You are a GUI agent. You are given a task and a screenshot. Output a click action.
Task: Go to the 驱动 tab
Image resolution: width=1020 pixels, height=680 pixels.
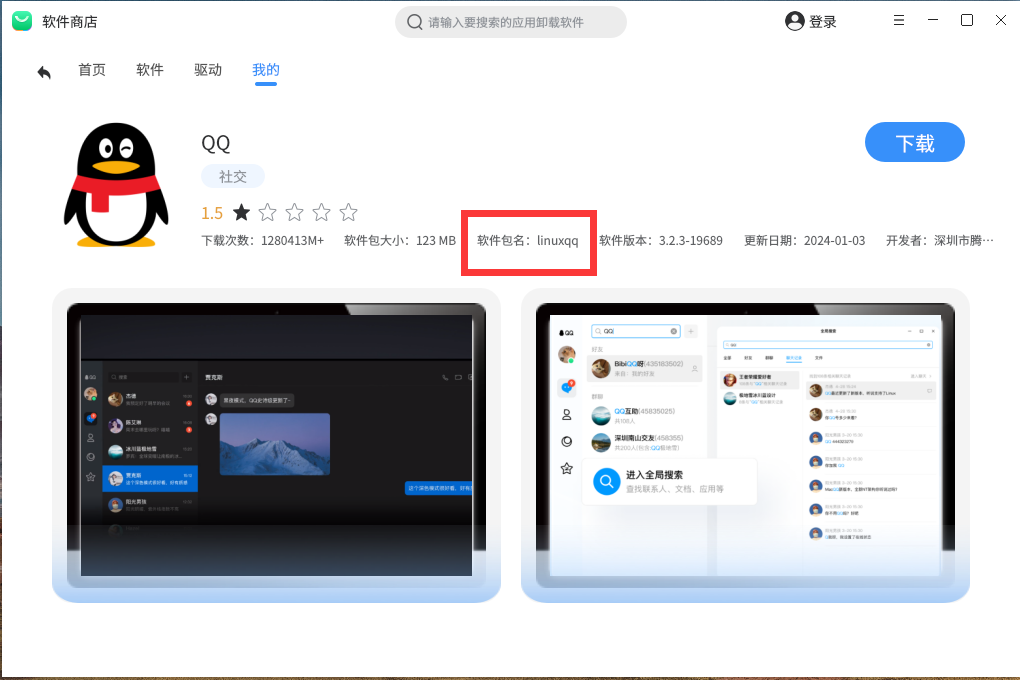208,70
